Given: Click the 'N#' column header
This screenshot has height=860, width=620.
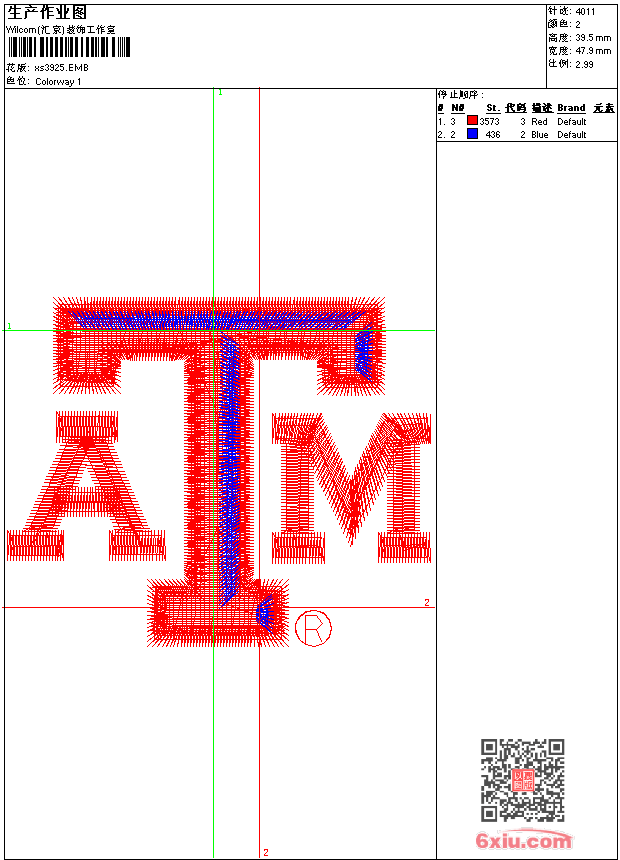Looking at the screenshot, I should click(458, 108).
